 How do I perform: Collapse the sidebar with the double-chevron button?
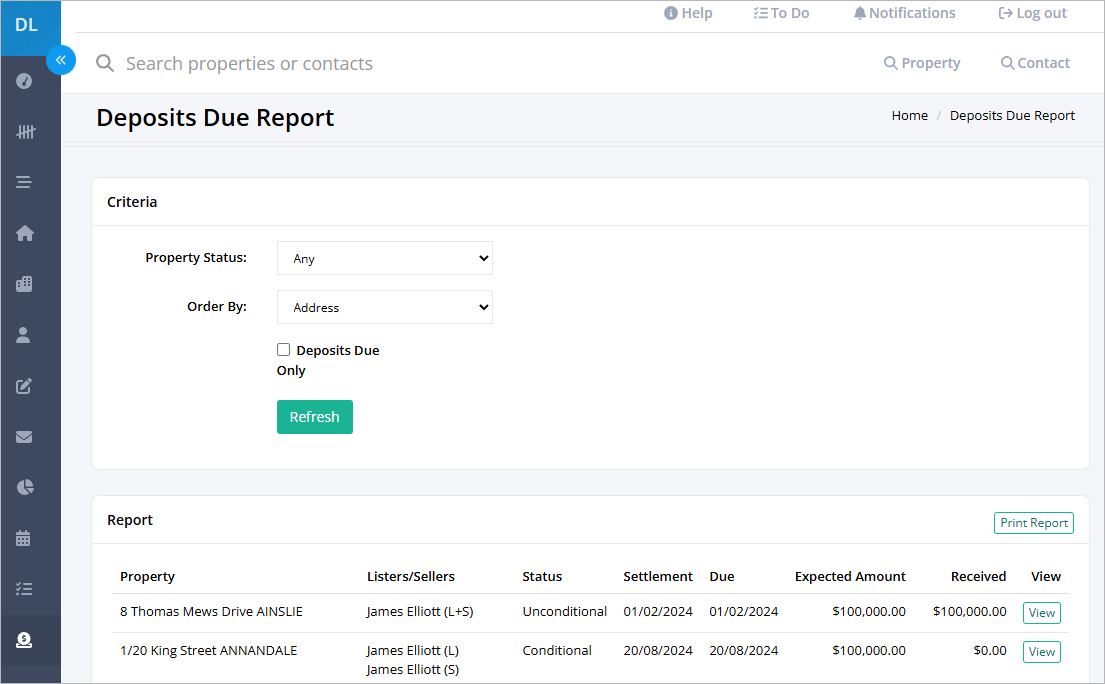pyautogui.click(x=61, y=60)
